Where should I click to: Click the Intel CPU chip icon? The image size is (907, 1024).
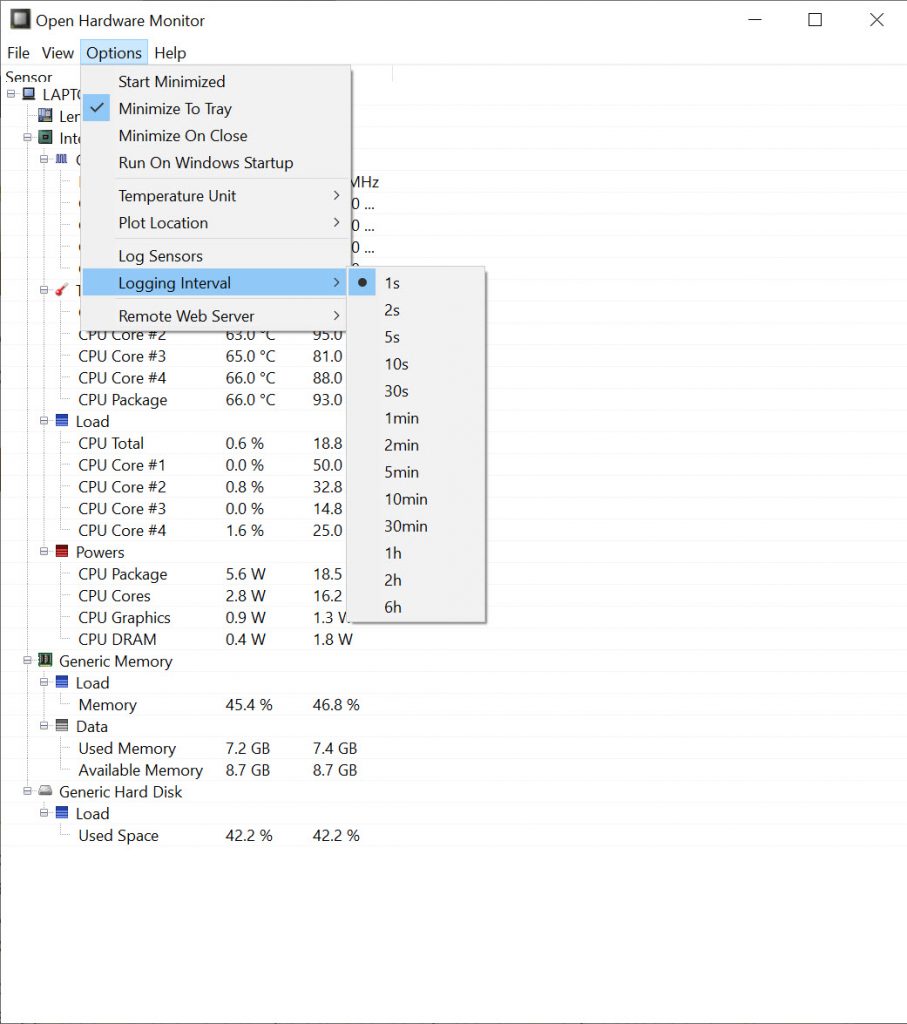tap(45, 137)
